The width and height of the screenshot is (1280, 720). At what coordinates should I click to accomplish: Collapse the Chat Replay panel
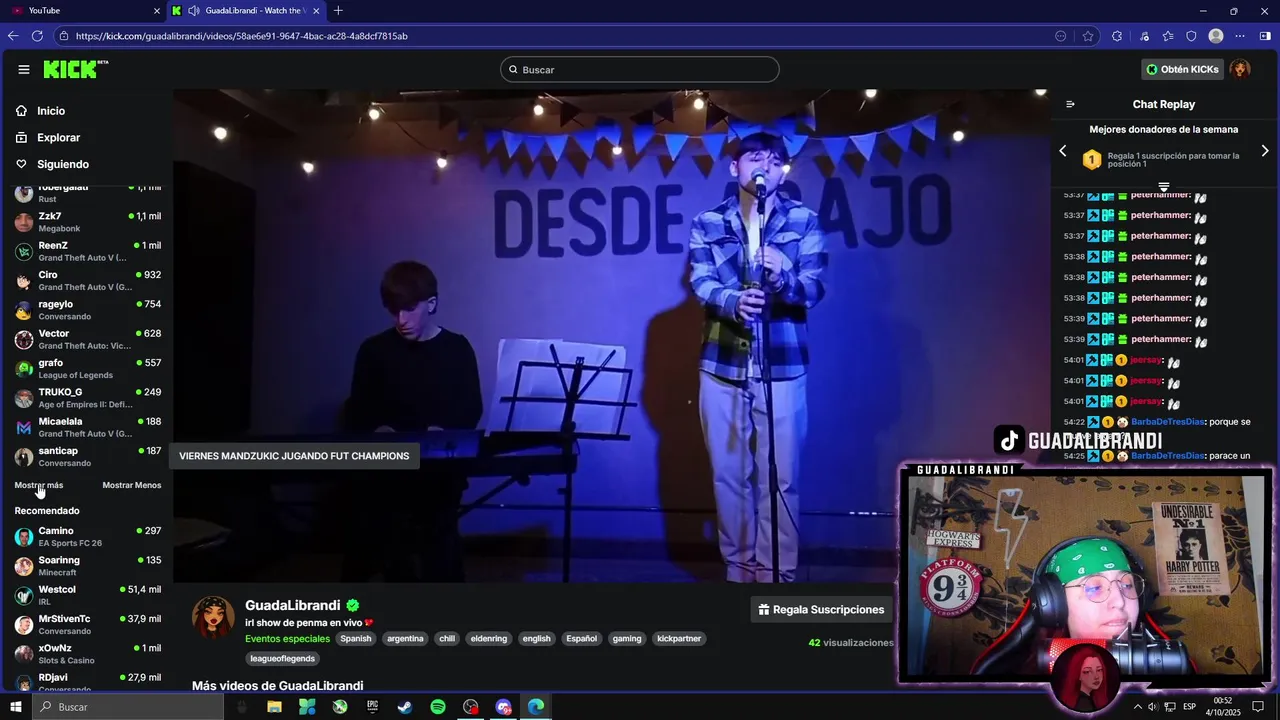1070,104
